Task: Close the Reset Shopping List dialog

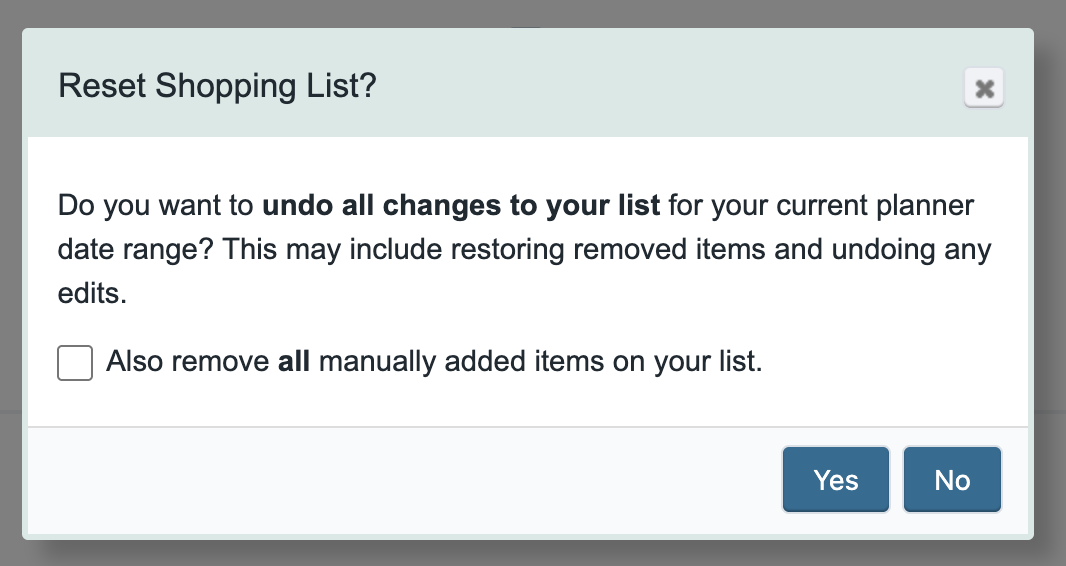Action: pyautogui.click(x=984, y=89)
